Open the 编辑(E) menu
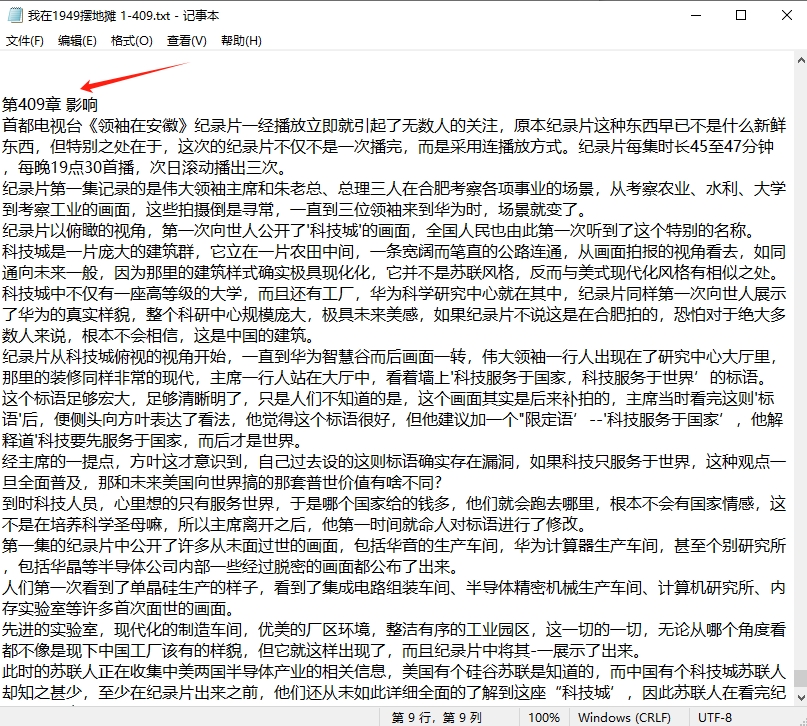The width and height of the screenshot is (807, 726). pos(76,41)
